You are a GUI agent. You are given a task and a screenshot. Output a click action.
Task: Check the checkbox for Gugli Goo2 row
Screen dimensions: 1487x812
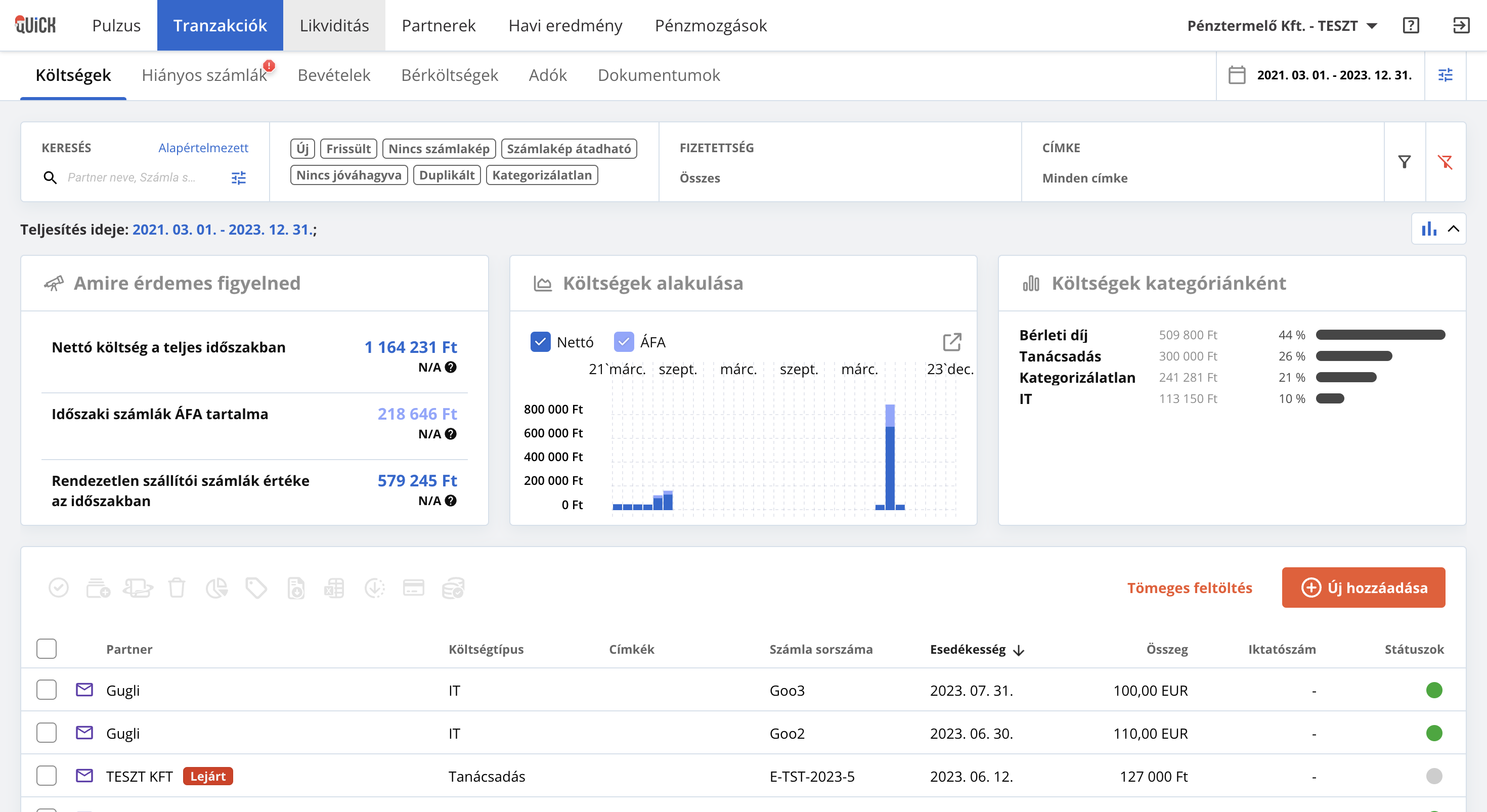point(46,733)
